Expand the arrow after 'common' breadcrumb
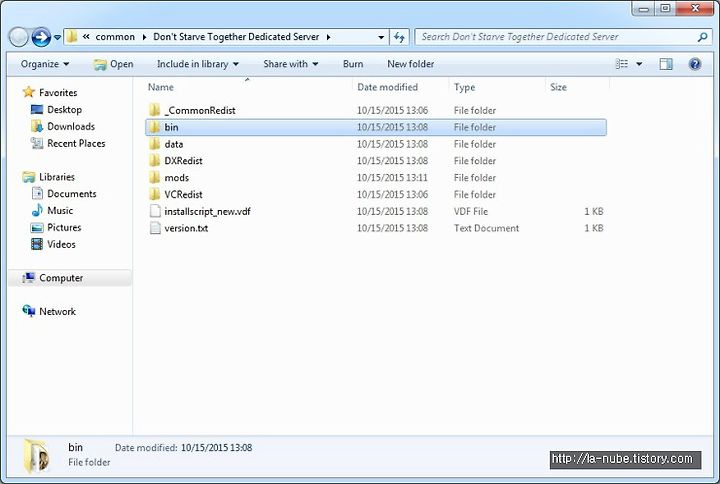Screen dimensions: 720x484 click(x=144, y=37)
